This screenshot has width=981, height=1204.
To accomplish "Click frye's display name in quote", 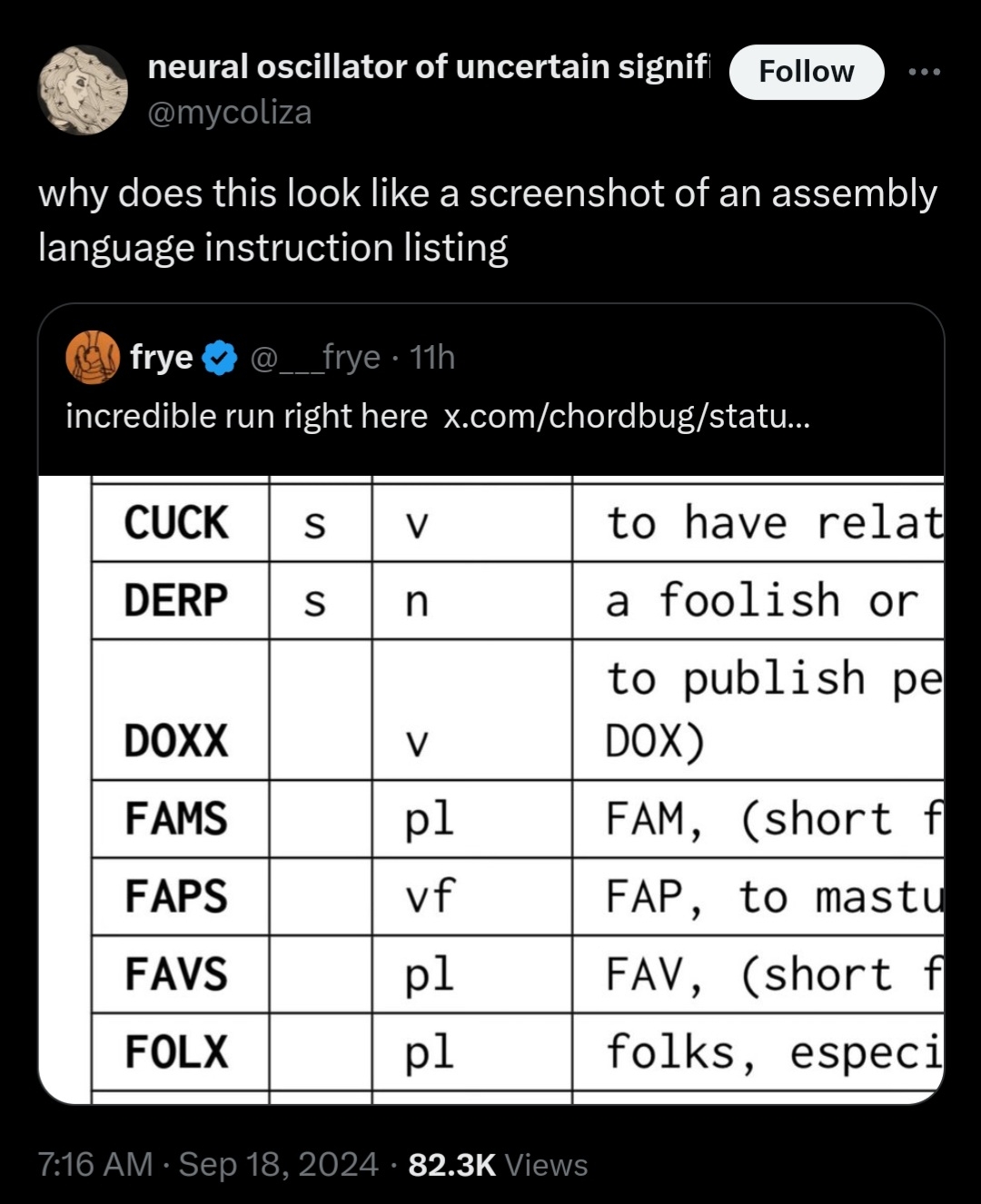I will point(162,358).
